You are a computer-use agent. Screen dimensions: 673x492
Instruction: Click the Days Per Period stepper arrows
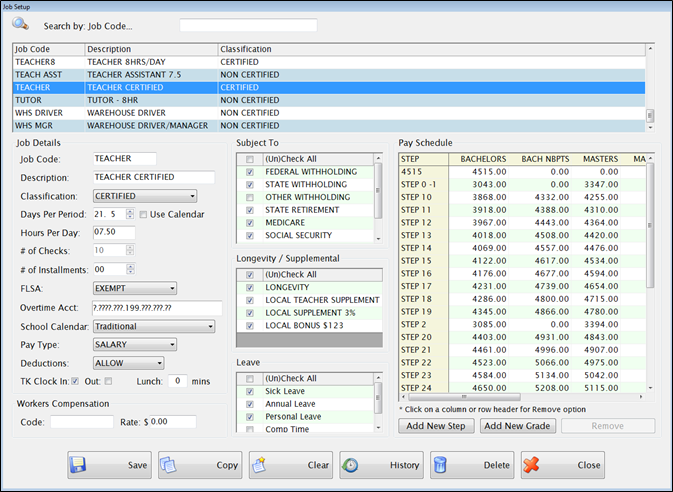[x=130, y=214]
